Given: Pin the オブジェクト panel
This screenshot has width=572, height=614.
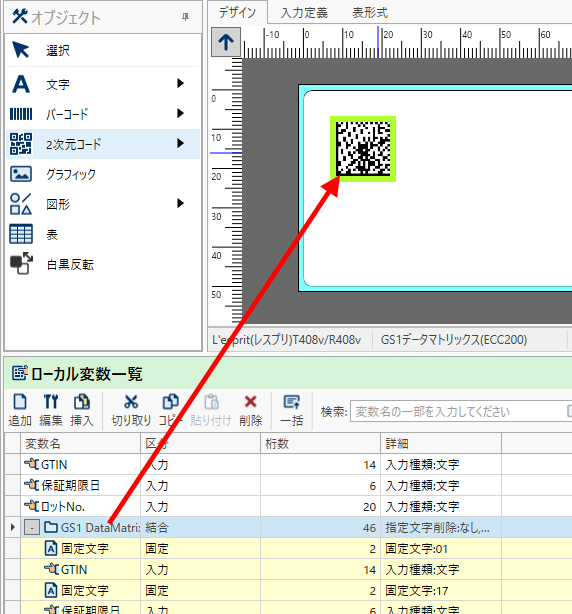Looking at the screenshot, I should 185,17.
